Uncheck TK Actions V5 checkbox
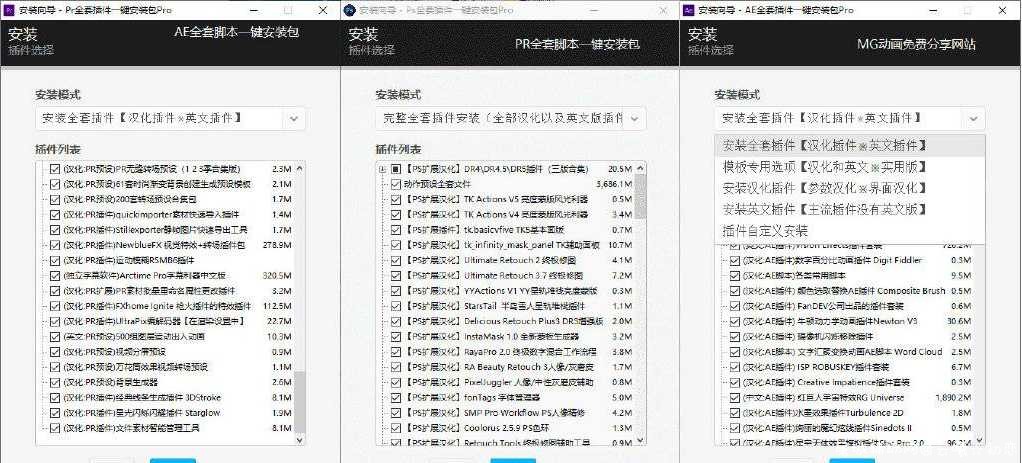Image resolution: width=1022 pixels, height=463 pixels. [x=396, y=199]
